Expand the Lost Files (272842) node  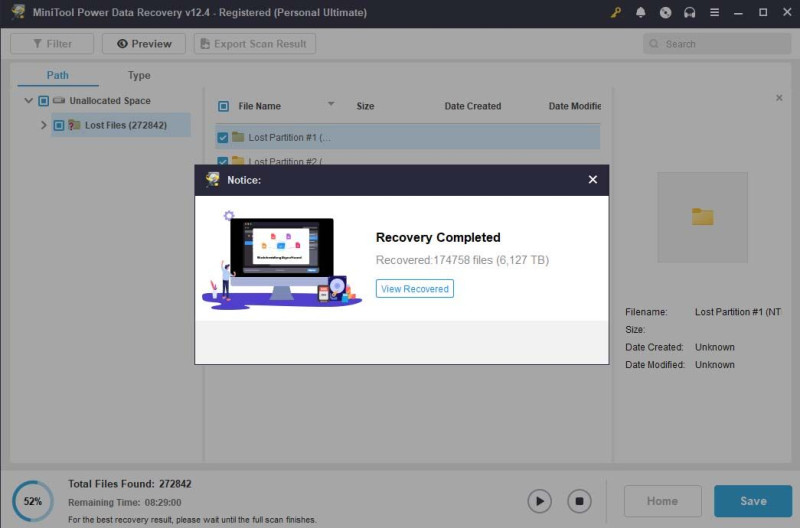point(43,125)
